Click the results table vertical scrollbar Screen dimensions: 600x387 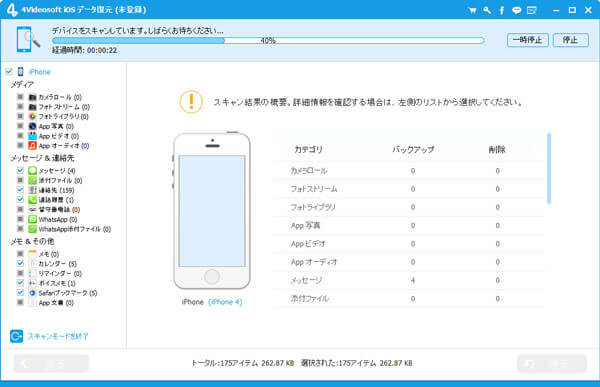coord(549,168)
